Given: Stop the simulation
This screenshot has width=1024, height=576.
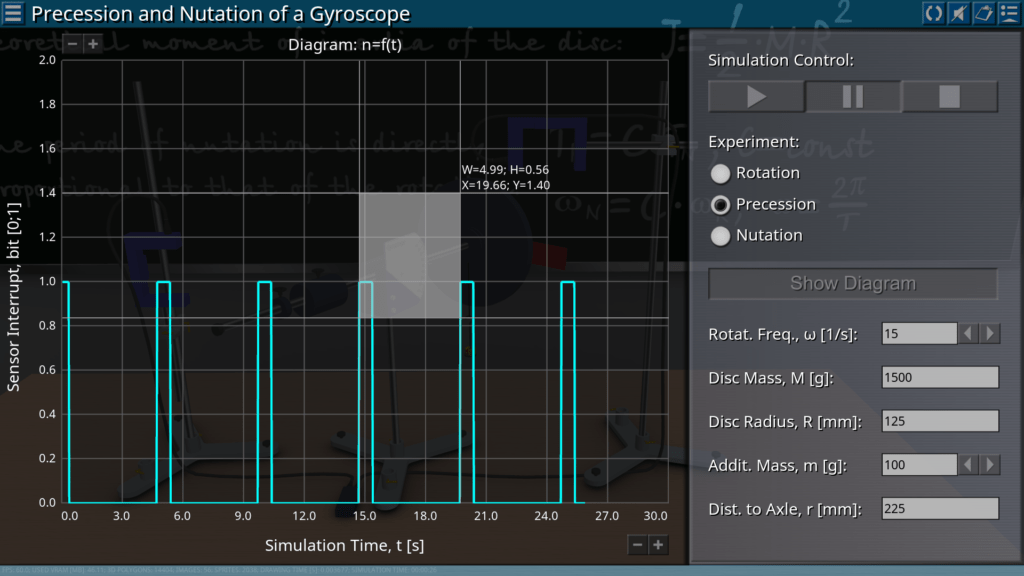Looking at the screenshot, I should coord(949,97).
